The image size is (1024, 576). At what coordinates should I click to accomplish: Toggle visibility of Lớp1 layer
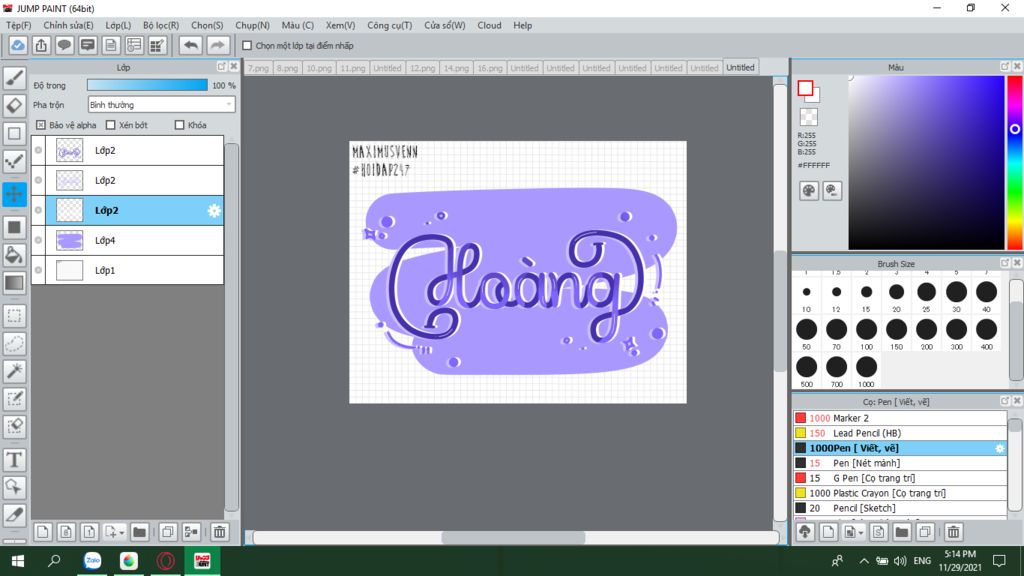click(x=39, y=270)
